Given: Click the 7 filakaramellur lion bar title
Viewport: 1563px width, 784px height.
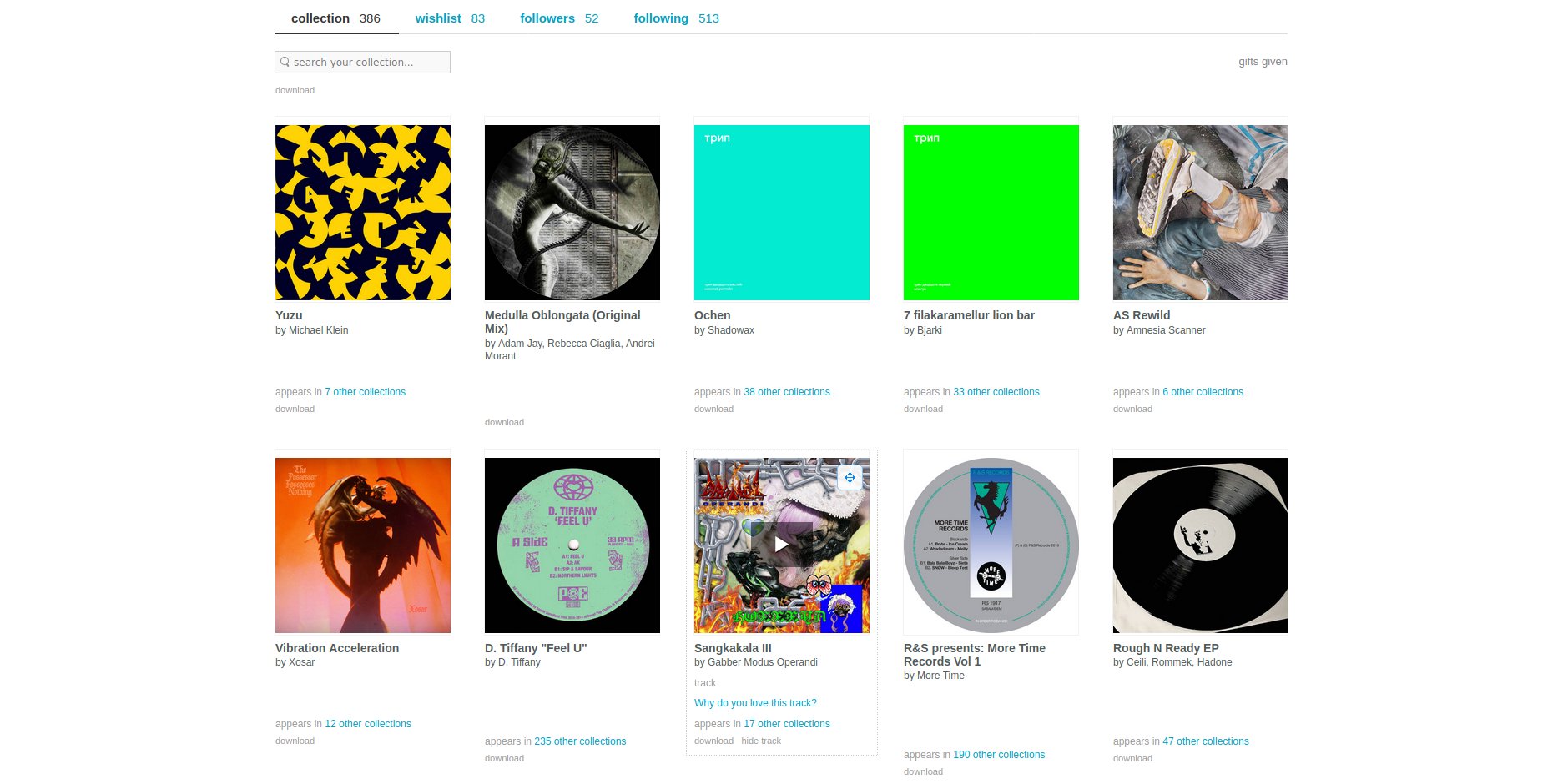Looking at the screenshot, I should (x=969, y=315).
